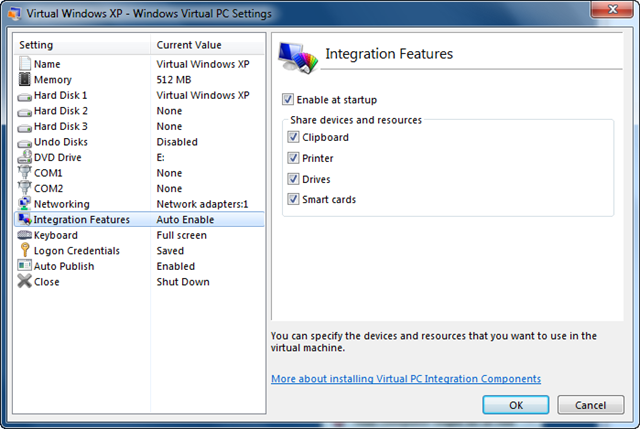Toggle the Smart cards checkbox

[293, 199]
